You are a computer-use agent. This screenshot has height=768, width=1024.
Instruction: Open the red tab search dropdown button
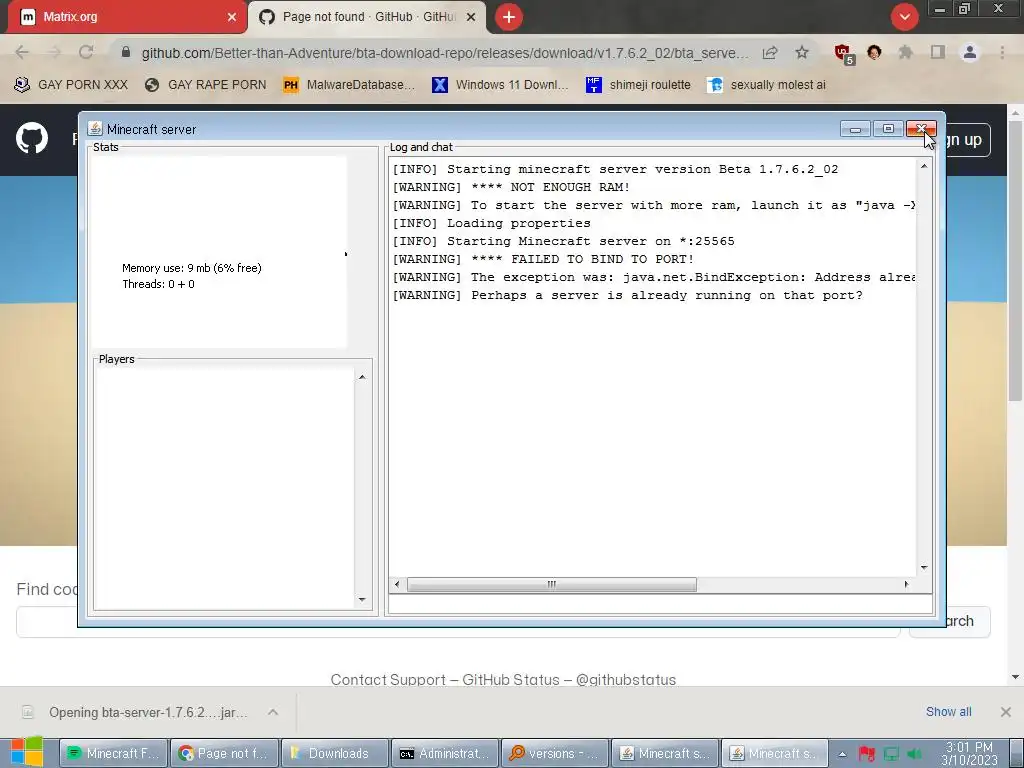[x=904, y=17]
